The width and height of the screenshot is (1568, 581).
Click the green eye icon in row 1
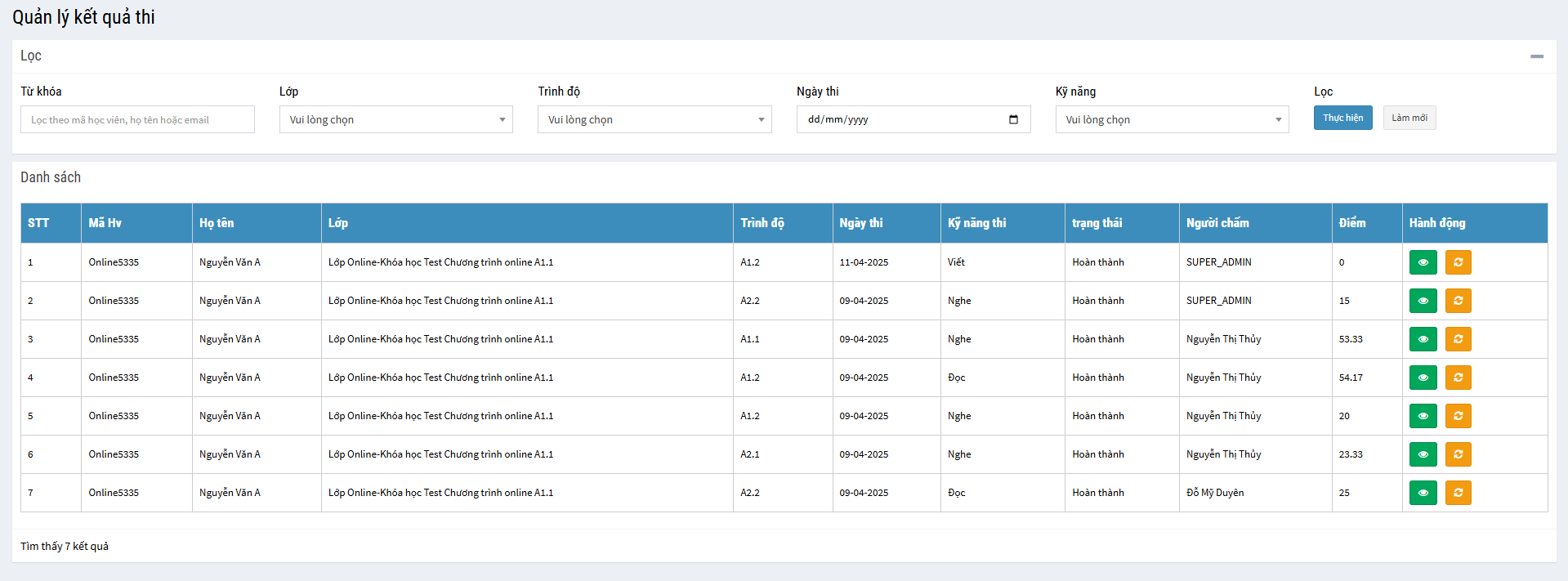click(x=1423, y=262)
